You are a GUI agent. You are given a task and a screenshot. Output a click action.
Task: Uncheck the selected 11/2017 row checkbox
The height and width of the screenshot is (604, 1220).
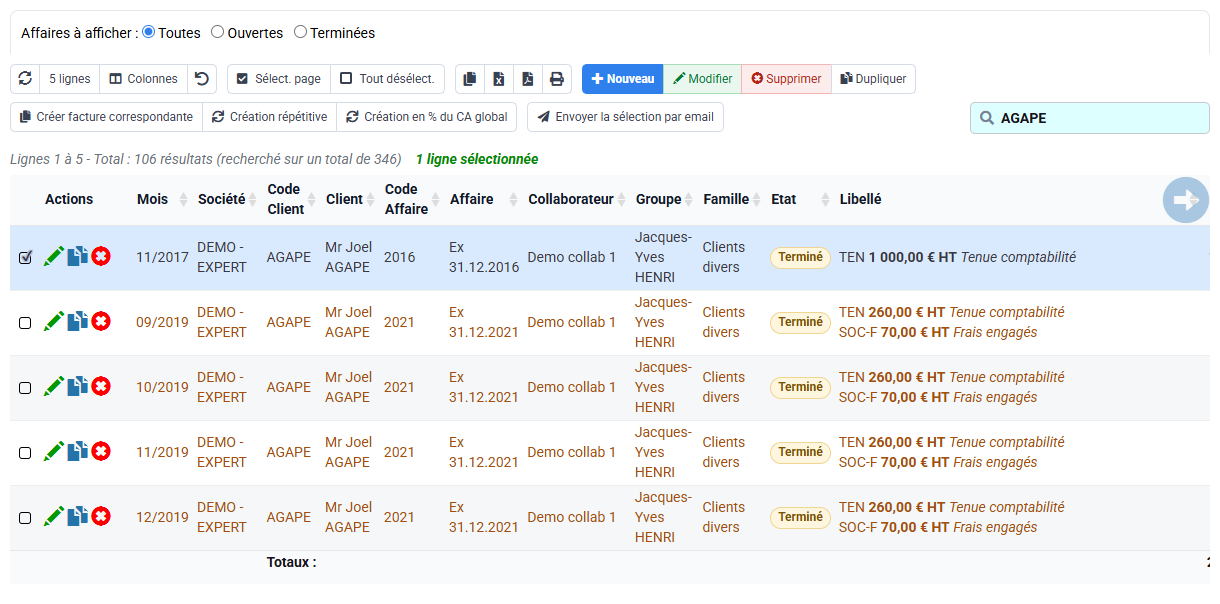click(25, 258)
